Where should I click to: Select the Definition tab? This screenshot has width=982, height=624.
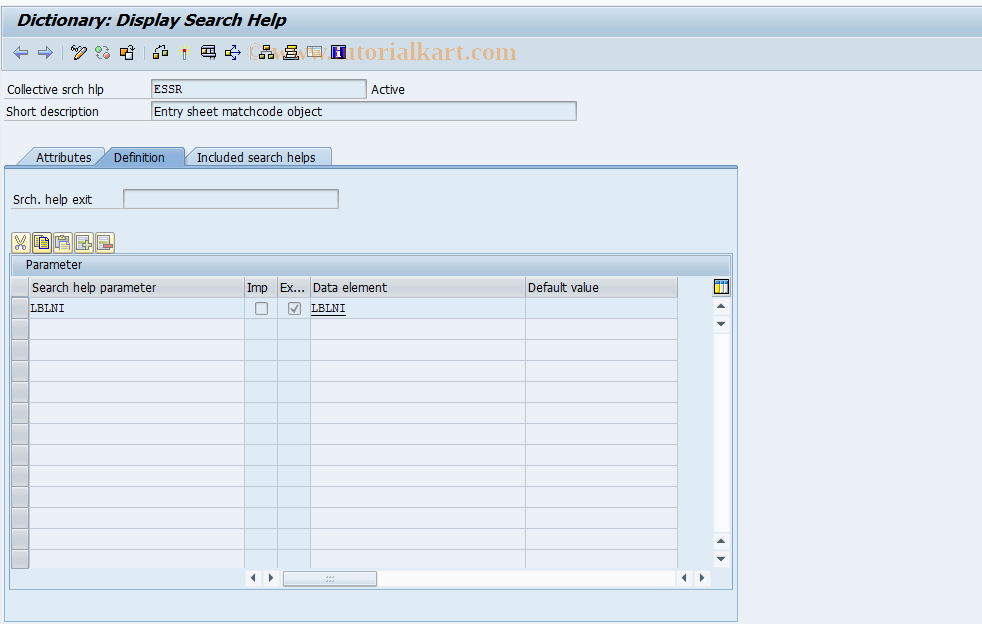(x=139, y=157)
